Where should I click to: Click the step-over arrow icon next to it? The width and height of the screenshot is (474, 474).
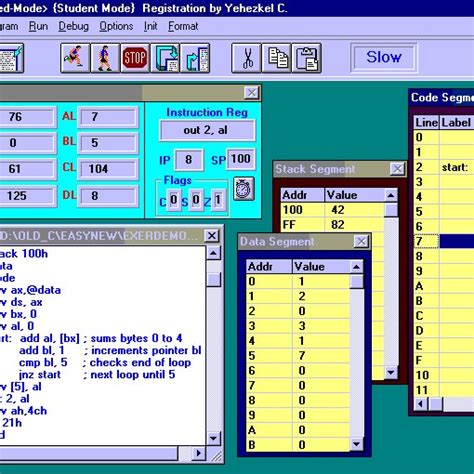point(195,58)
